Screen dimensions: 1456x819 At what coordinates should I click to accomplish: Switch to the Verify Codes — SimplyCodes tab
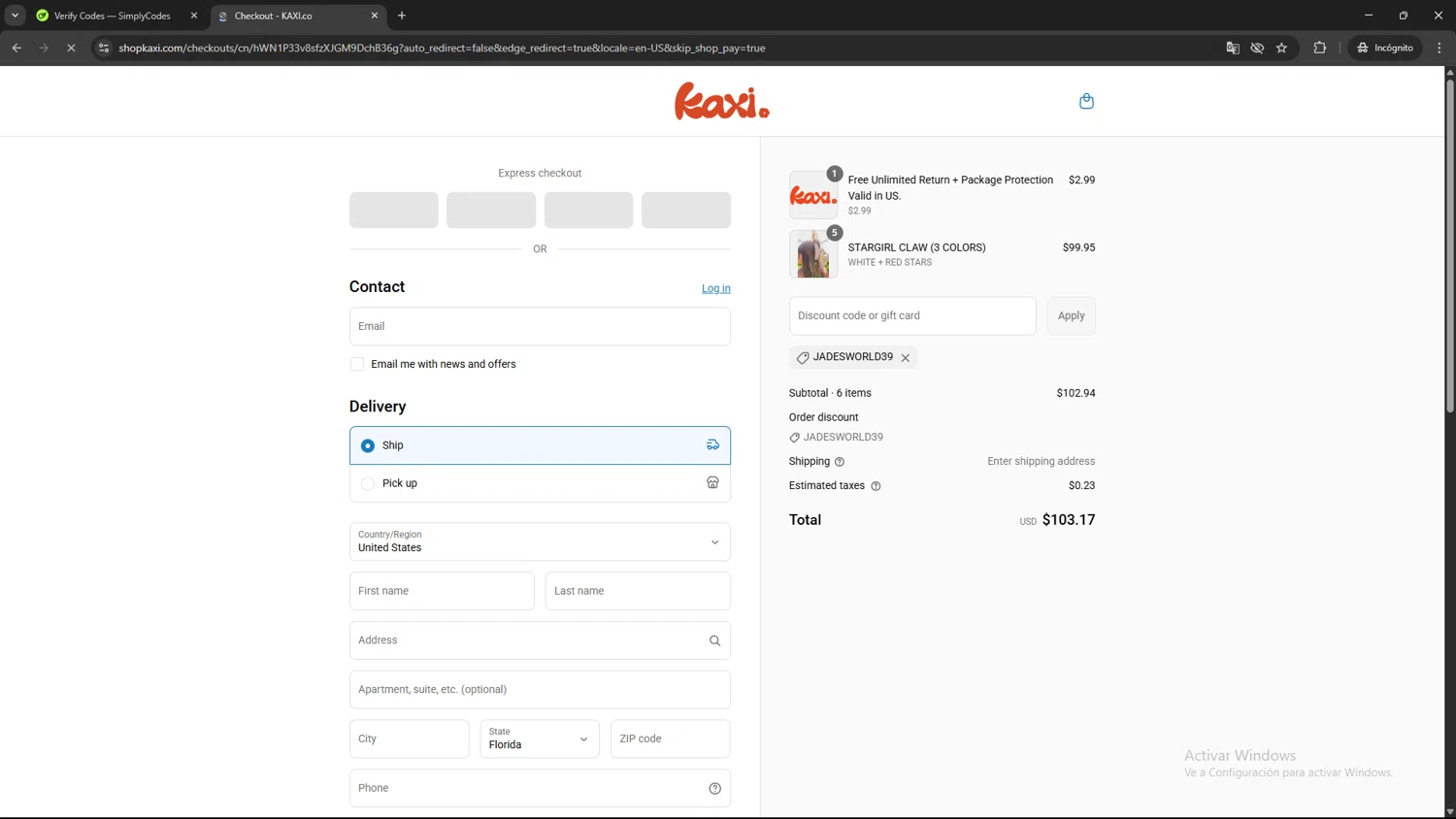click(x=115, y=16)
